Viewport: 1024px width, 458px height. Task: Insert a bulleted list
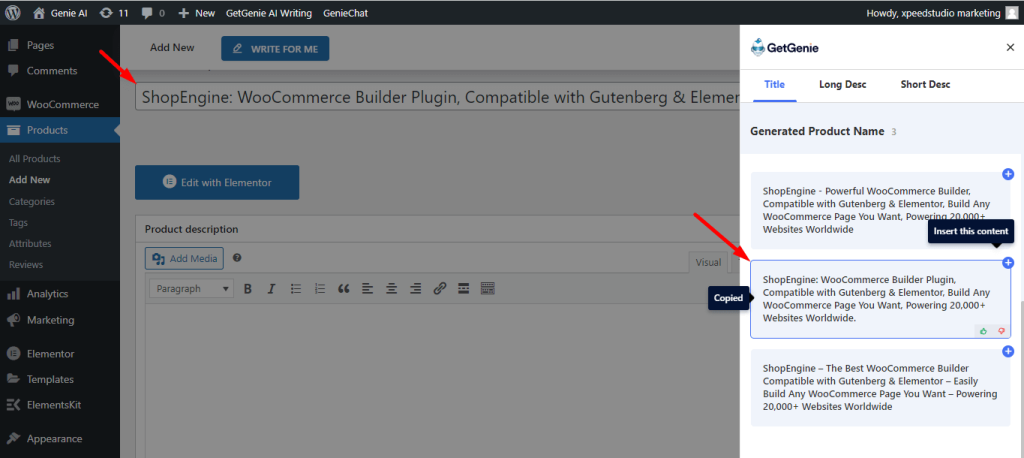[296, 288]
